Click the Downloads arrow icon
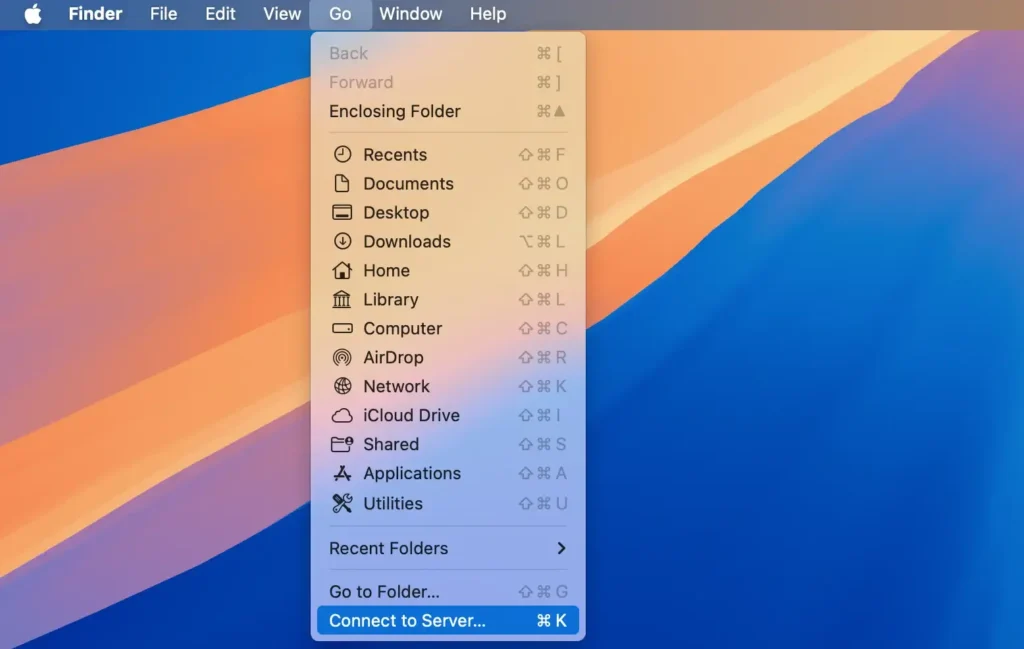 tap(341, 241)
